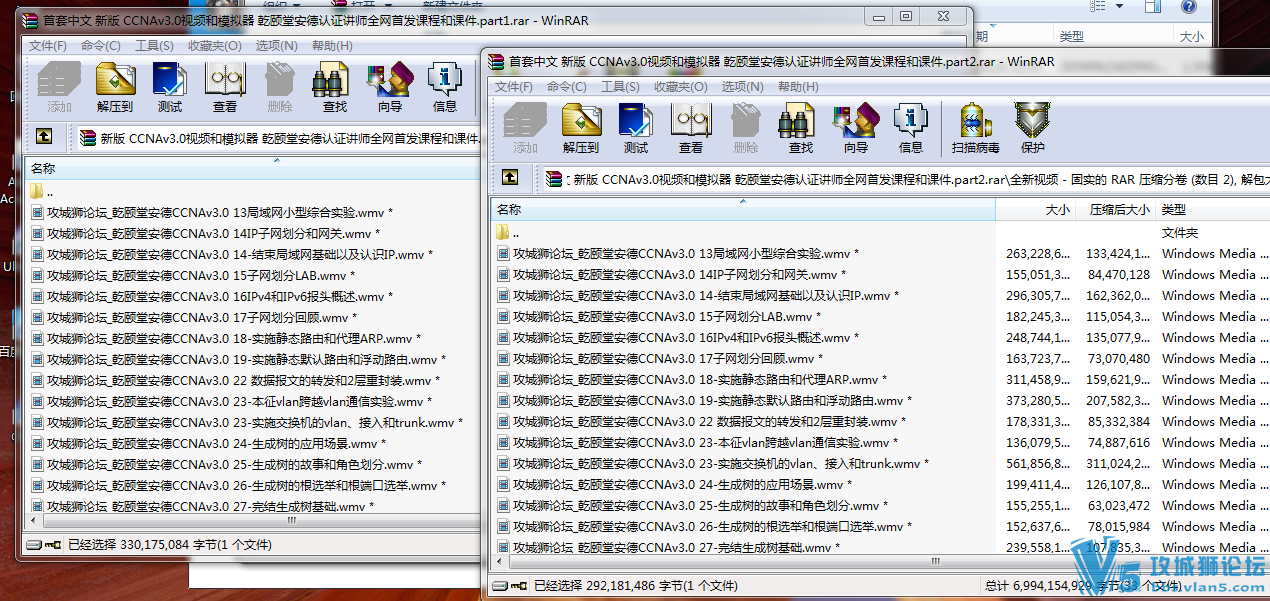
Task: Click greyed 添加 icon in part1.rar window
Action: point(59,87)
